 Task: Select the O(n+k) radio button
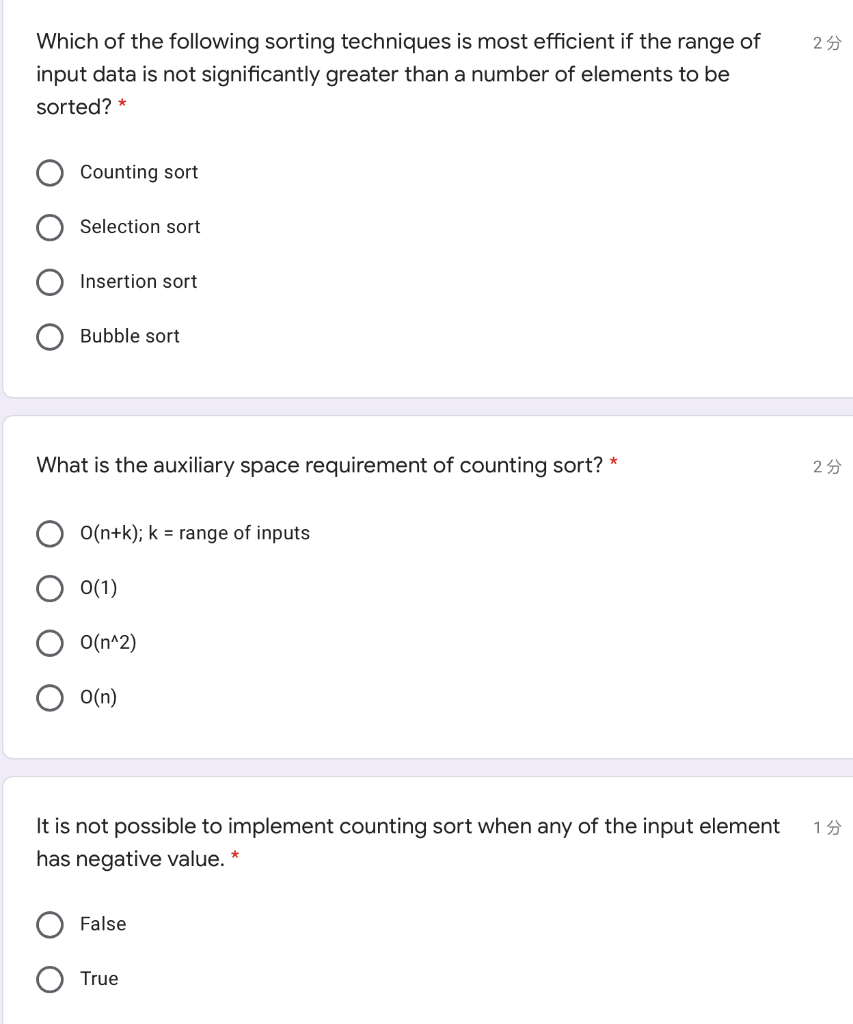[x=50, y=534]
